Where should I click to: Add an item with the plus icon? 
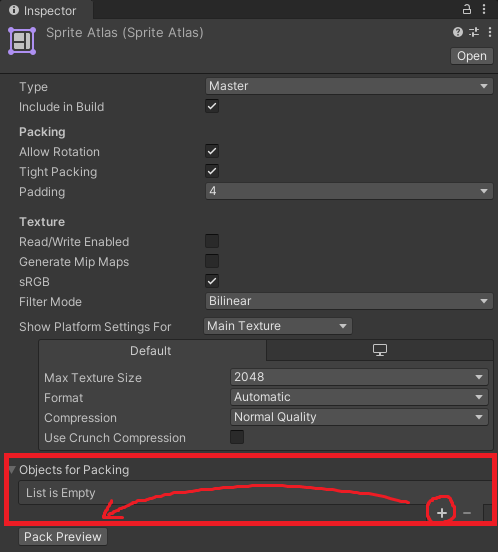tap(442, 513)
